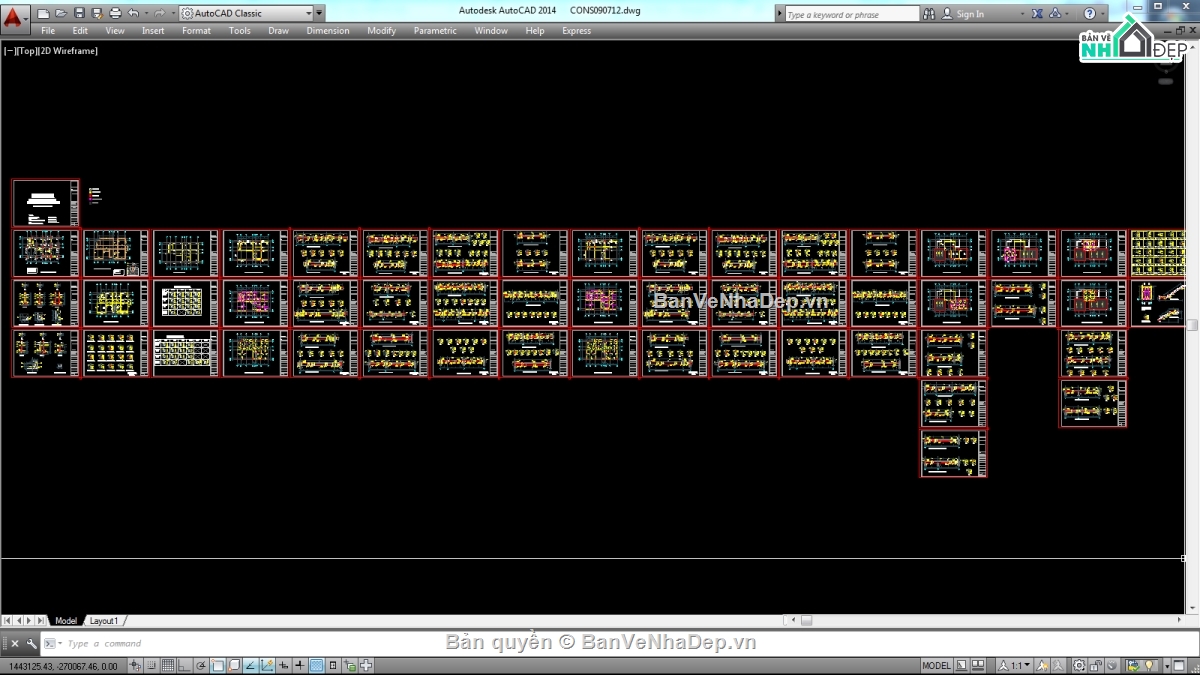Click the MODEL space button in the status bar
The image size is (1200, 675).
point(936,666)
